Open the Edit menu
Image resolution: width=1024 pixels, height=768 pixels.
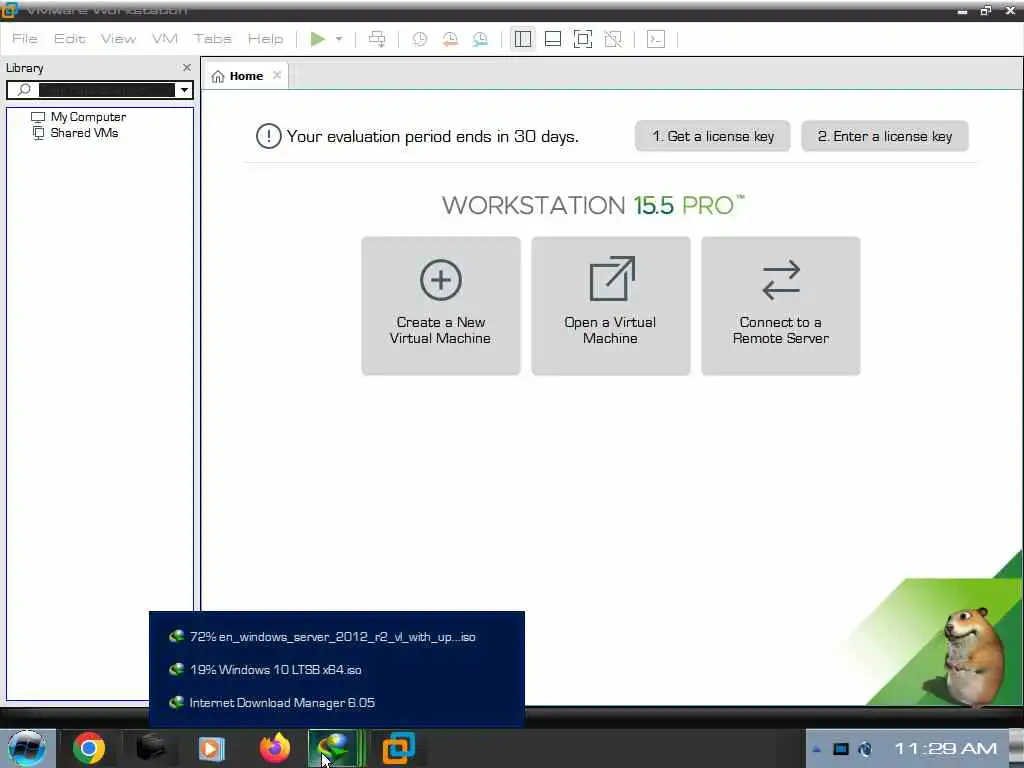70,39
